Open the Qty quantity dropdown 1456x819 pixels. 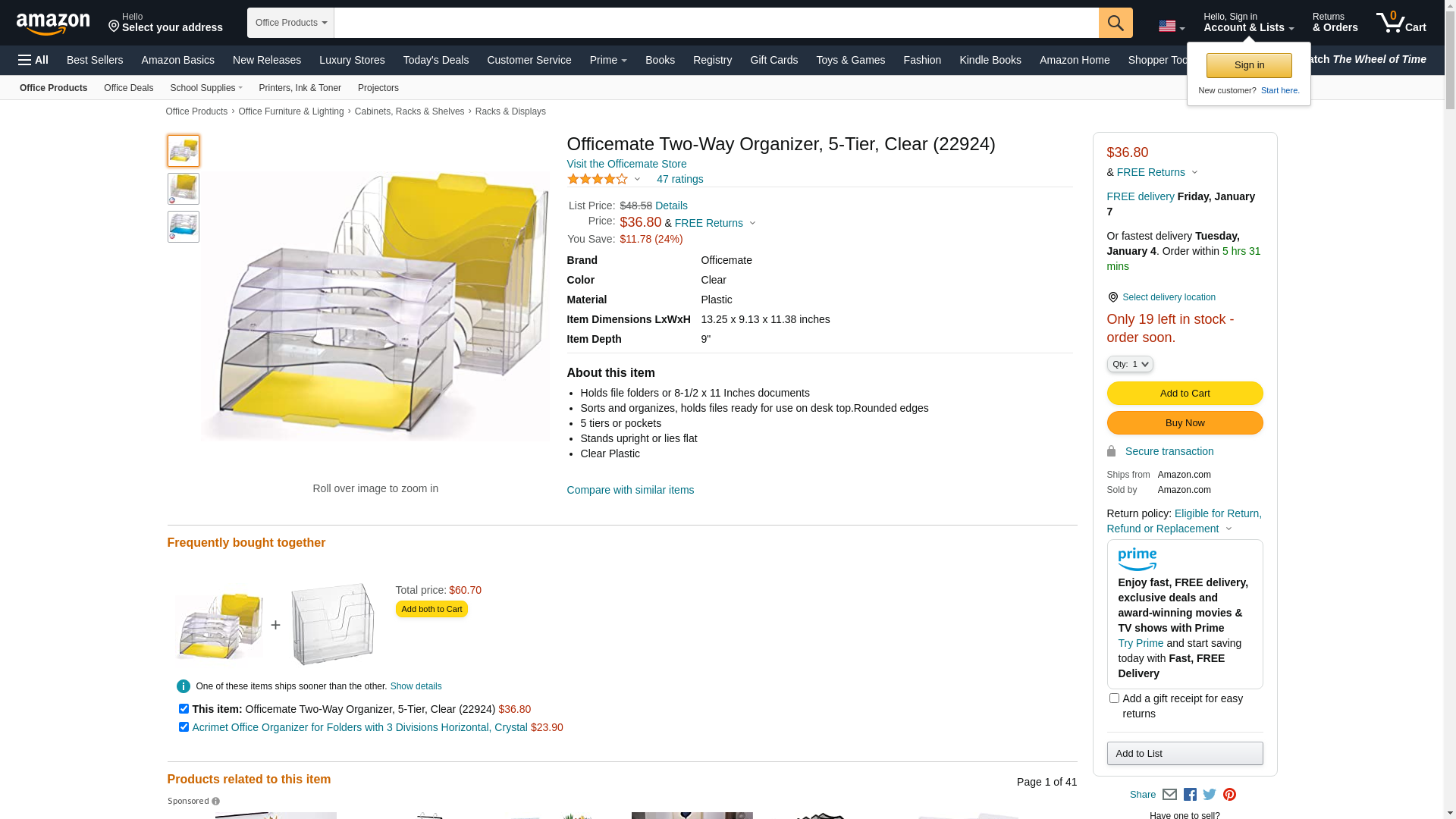(1130, 365)
